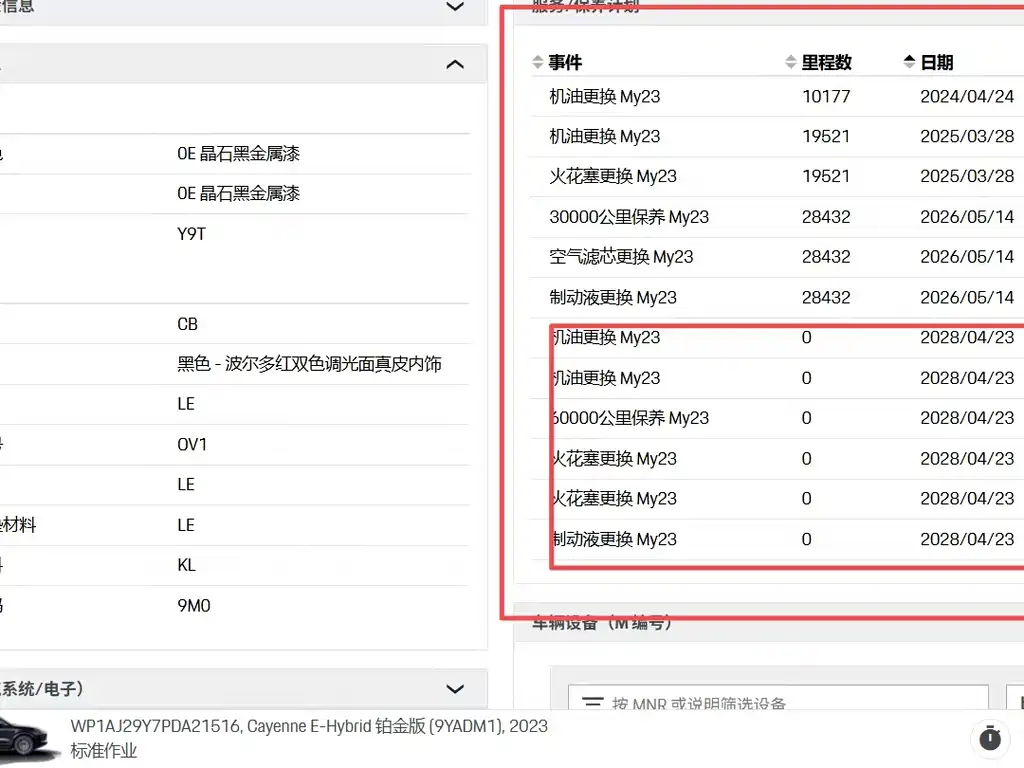Click the stopwatch timer icon
Image resolution: width=1024 pixels, height=768 pixels.
coord(990,739)
